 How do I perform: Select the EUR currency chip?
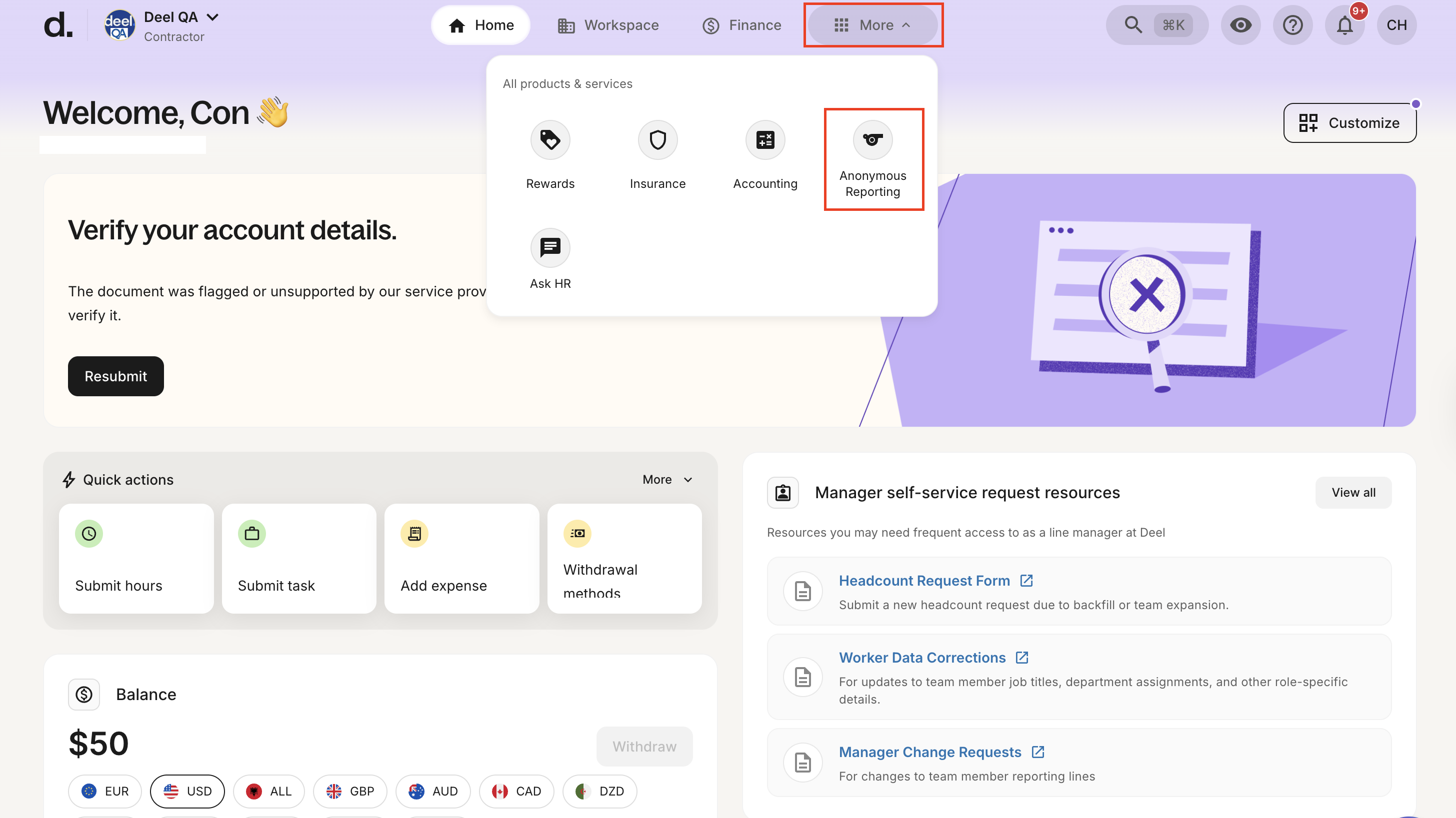pyautogui.click(x=105, y=791)
